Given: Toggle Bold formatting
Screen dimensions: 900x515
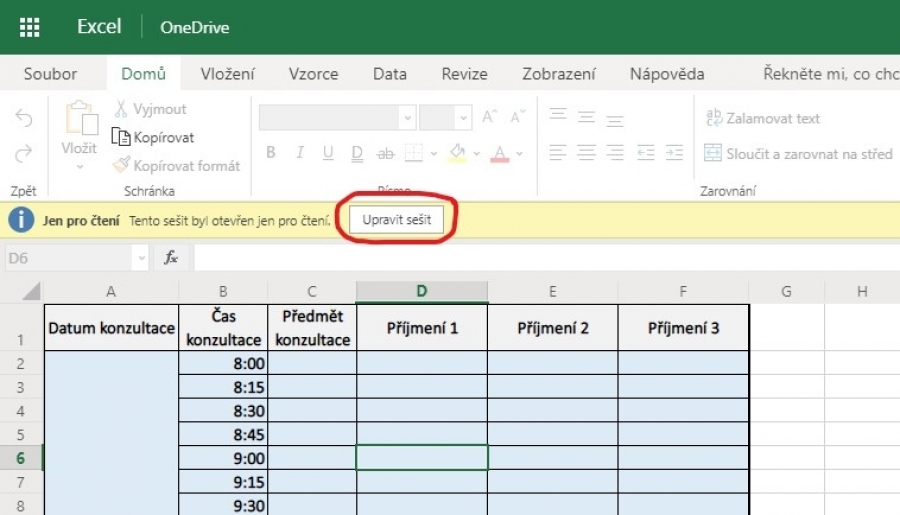Looking at the screenshot, I should pos(270,153).
